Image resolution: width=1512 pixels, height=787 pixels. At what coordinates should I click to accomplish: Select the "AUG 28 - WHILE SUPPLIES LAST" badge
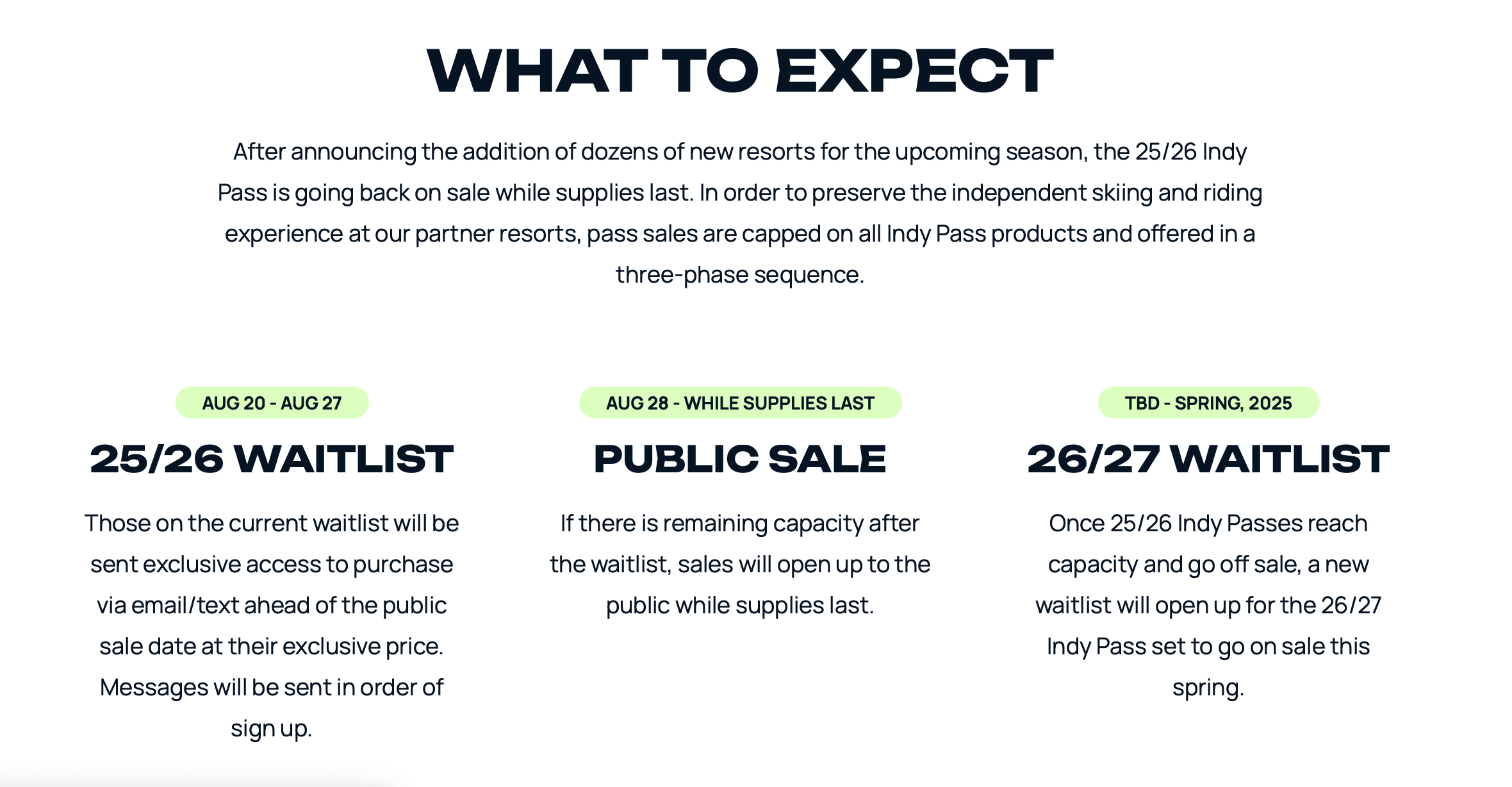[x=740, y=403]
